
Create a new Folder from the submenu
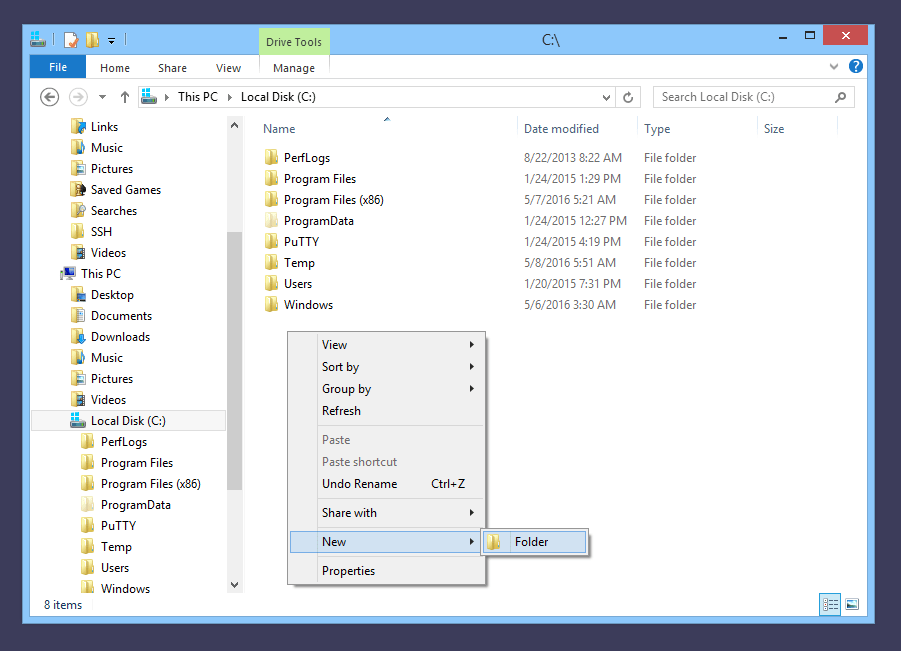coord(534,542)
